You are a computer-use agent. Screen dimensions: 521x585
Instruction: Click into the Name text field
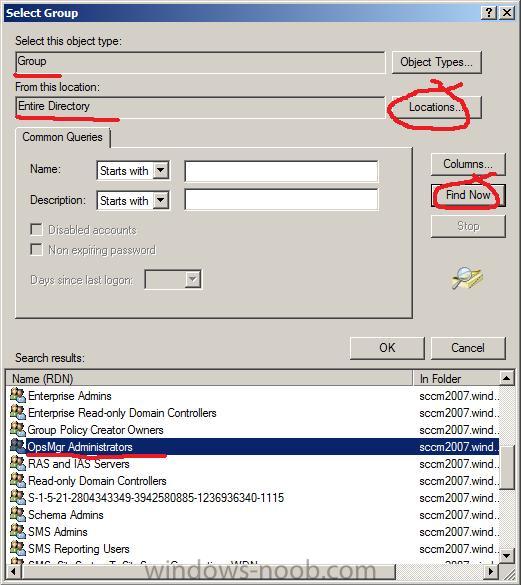tap(281, 171)
